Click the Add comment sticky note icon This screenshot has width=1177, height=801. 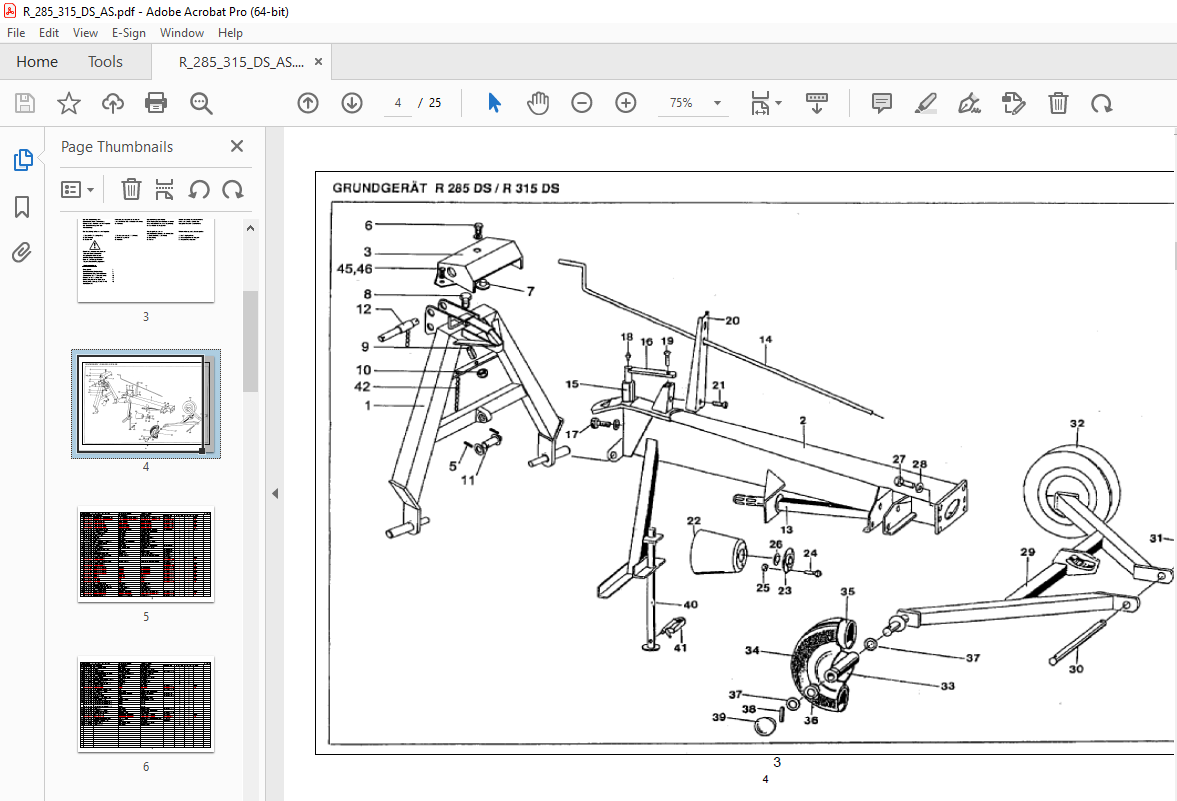[x=882, y=103]
